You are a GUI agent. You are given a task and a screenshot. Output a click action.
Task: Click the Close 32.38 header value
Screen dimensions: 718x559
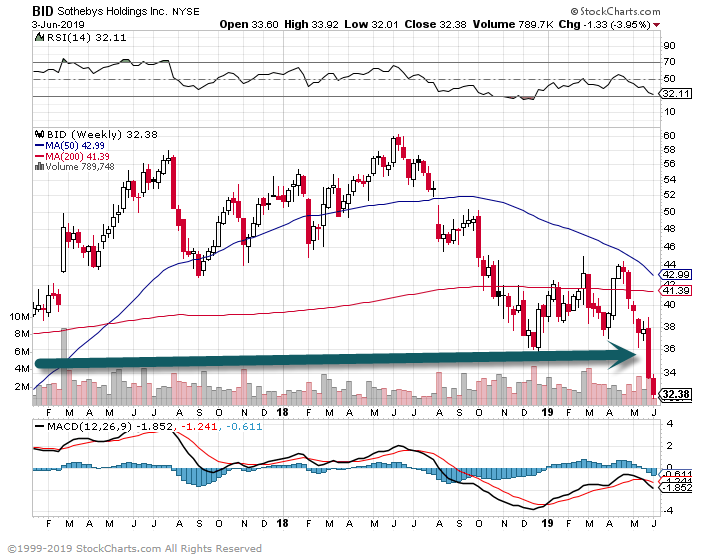point(435,24)
